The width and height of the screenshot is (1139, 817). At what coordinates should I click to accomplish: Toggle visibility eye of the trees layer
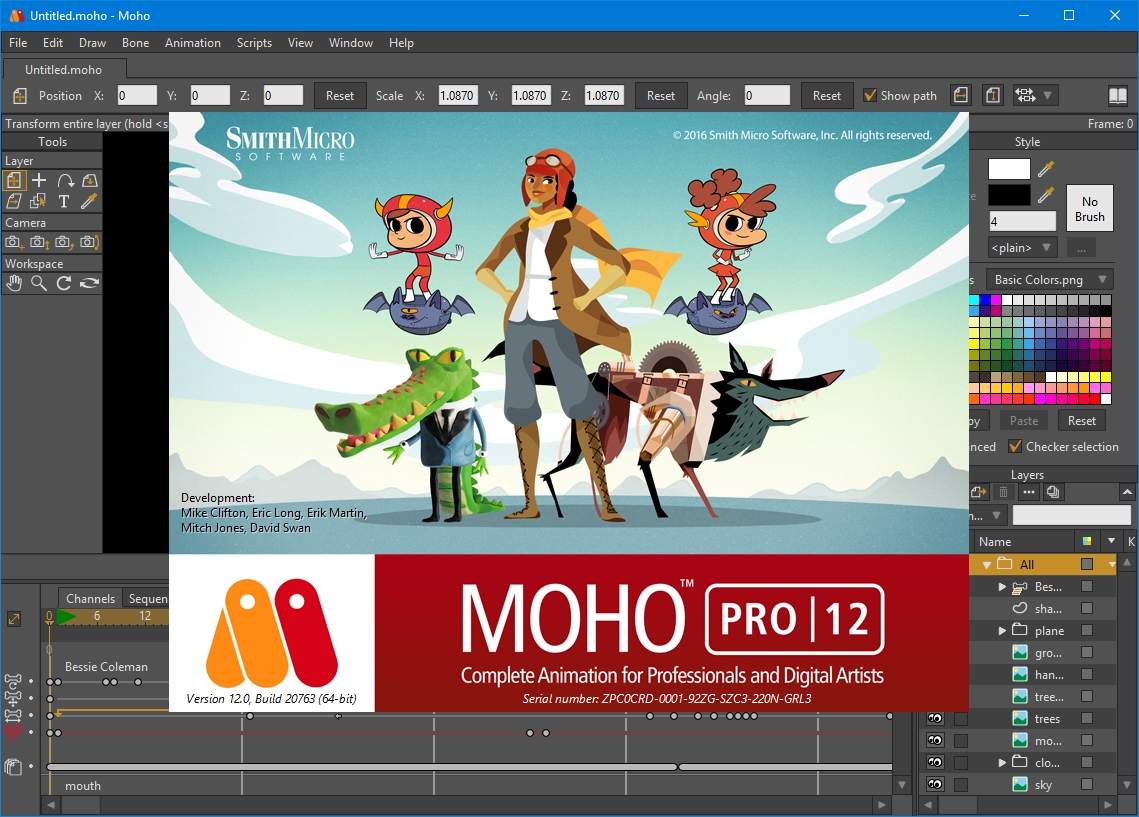click(x=935, y=718)
